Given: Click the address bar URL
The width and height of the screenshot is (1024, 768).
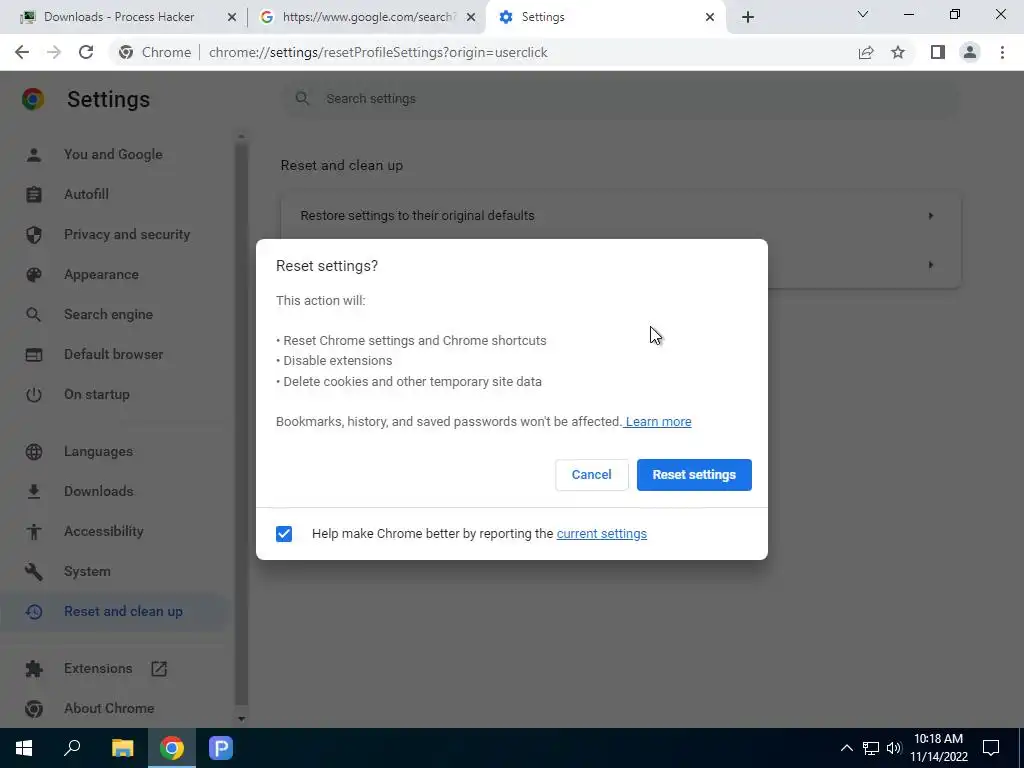Looking at the screenshot, I should 378,52.
